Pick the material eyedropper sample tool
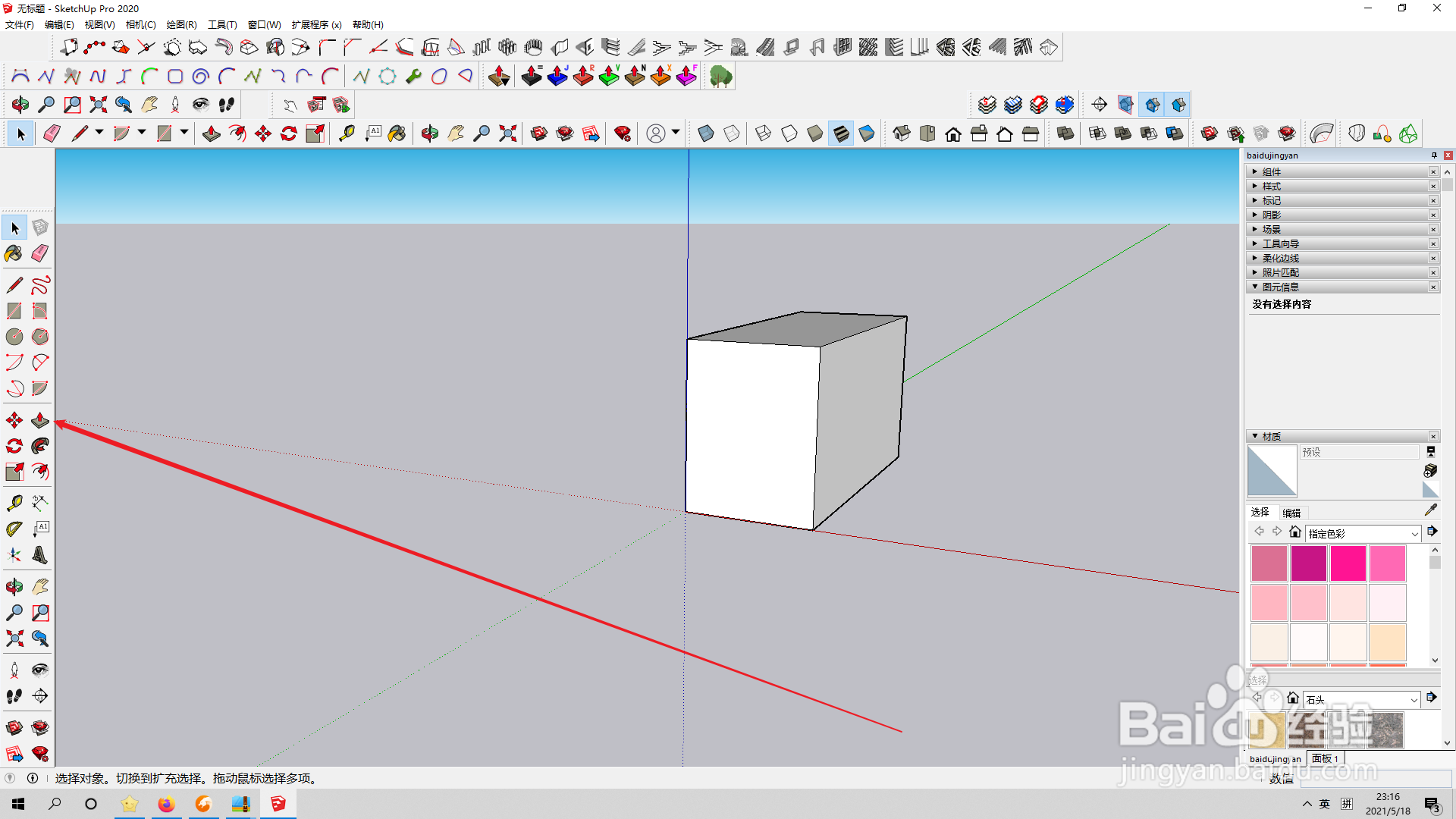The image size is (1456, 819). [1430, 510]
